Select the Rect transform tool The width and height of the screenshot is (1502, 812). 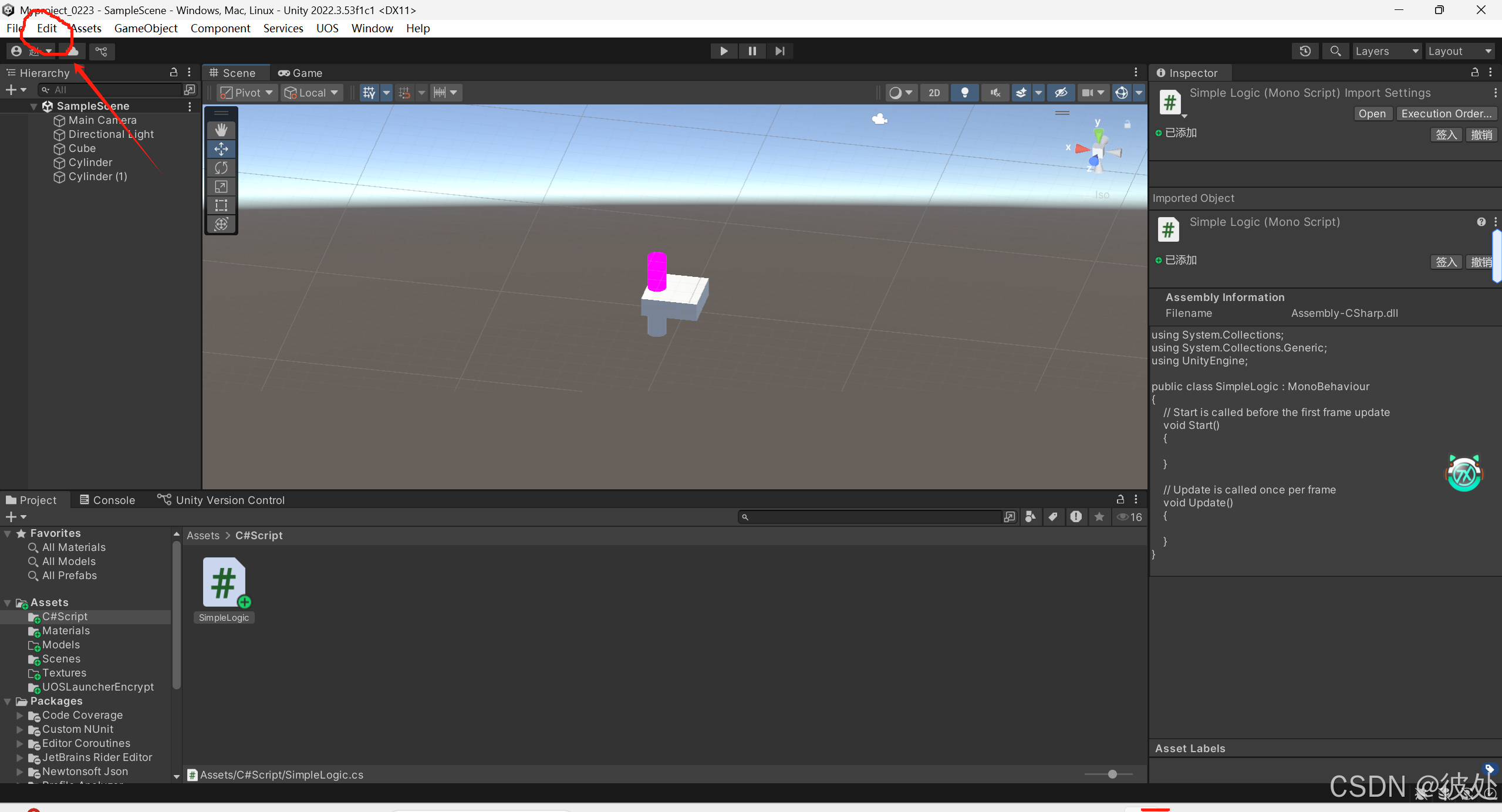tap(221, 205)
